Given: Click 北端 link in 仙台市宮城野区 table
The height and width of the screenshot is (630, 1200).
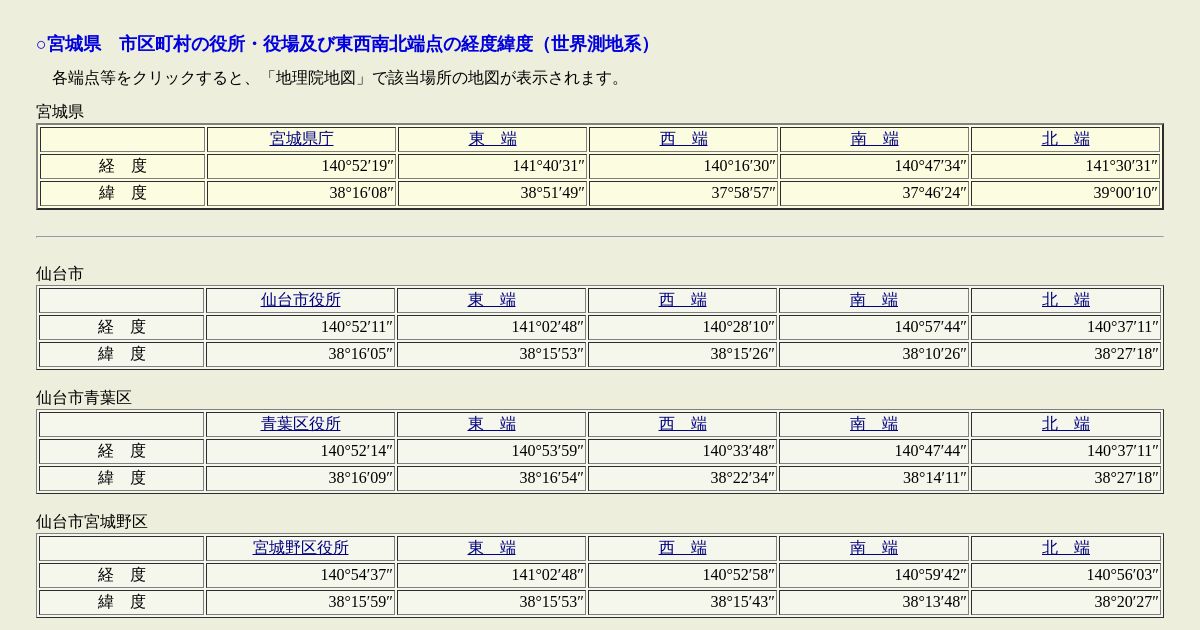Looking at the screenshot, I should [x=1066, y=548].
